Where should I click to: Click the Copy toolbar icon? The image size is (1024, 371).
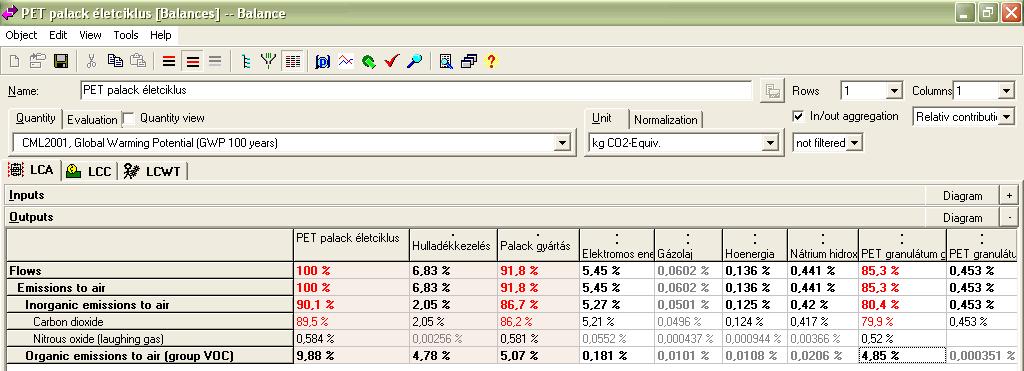click(115, 61)
